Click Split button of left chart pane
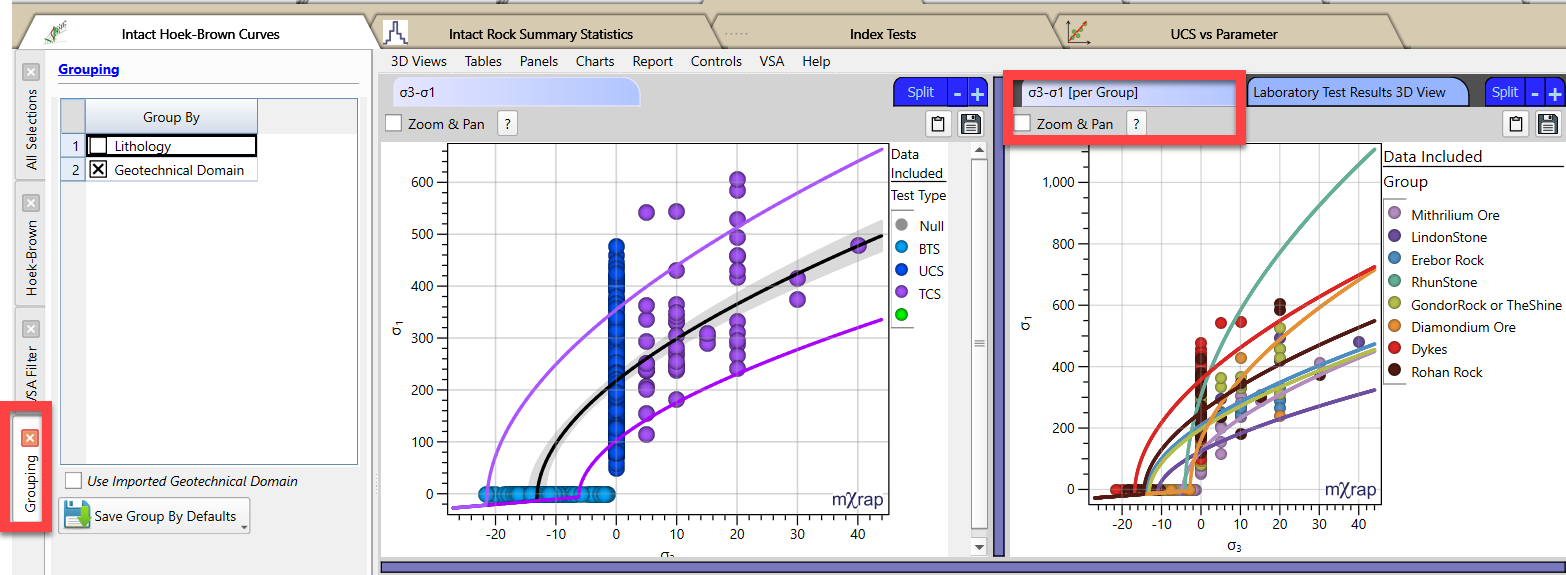Screen dimensions: 1566x575 click(x=920, y=92)
